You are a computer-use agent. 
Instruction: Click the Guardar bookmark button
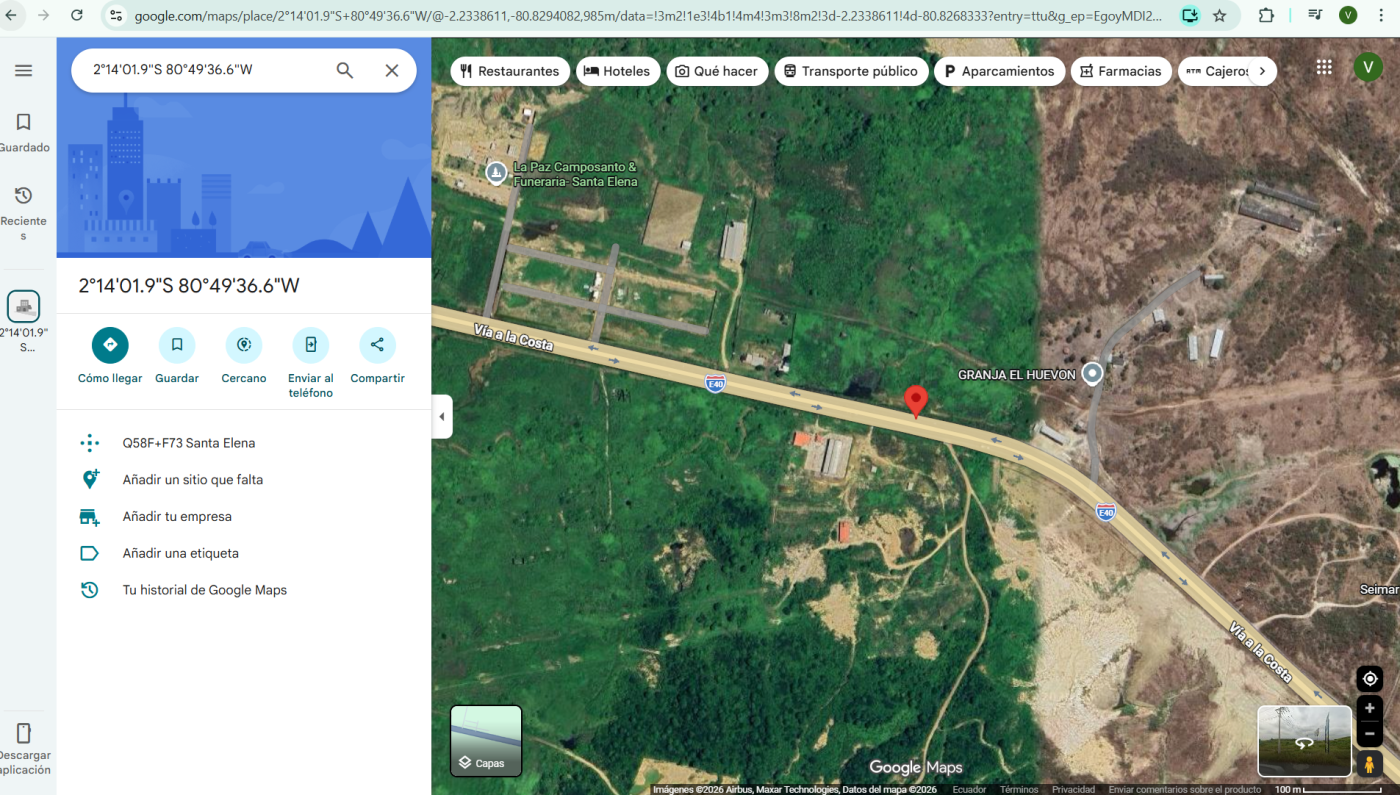click(x=177, y=345)
